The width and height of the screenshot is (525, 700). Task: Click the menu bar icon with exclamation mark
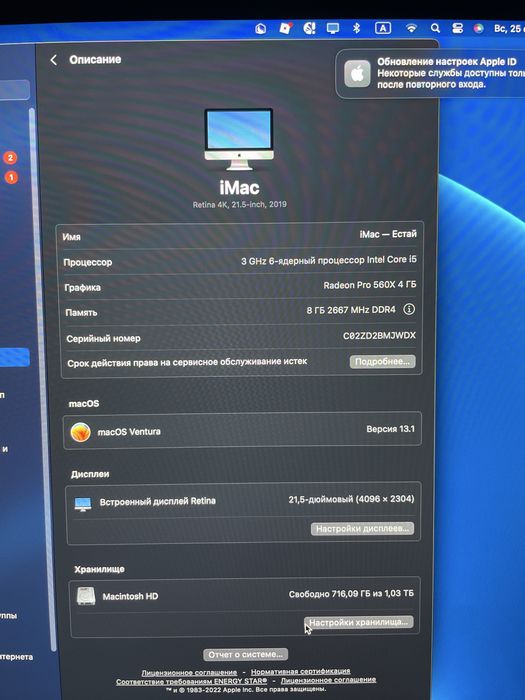[309, 29]
